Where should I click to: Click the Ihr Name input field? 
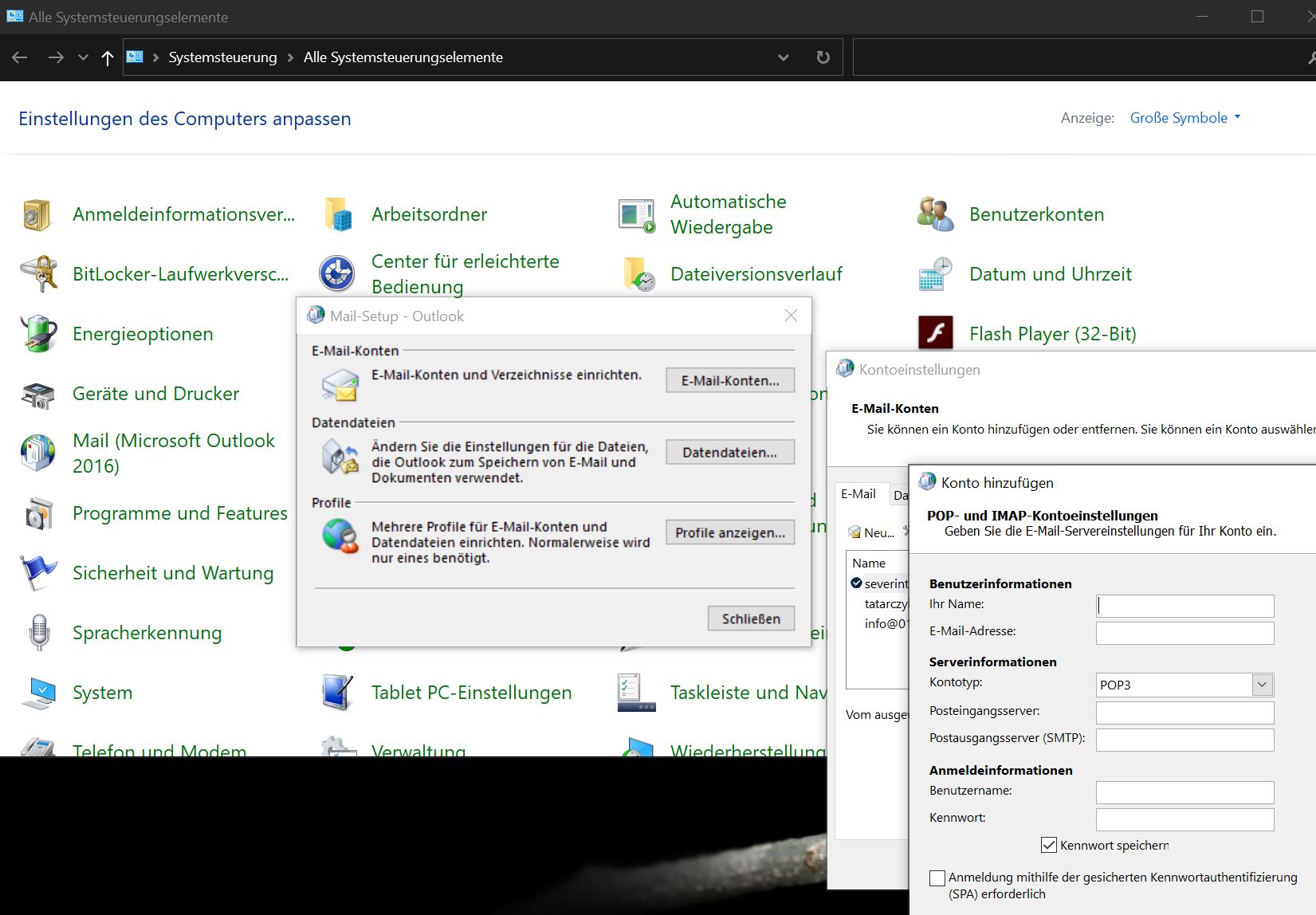point(1184,606)
